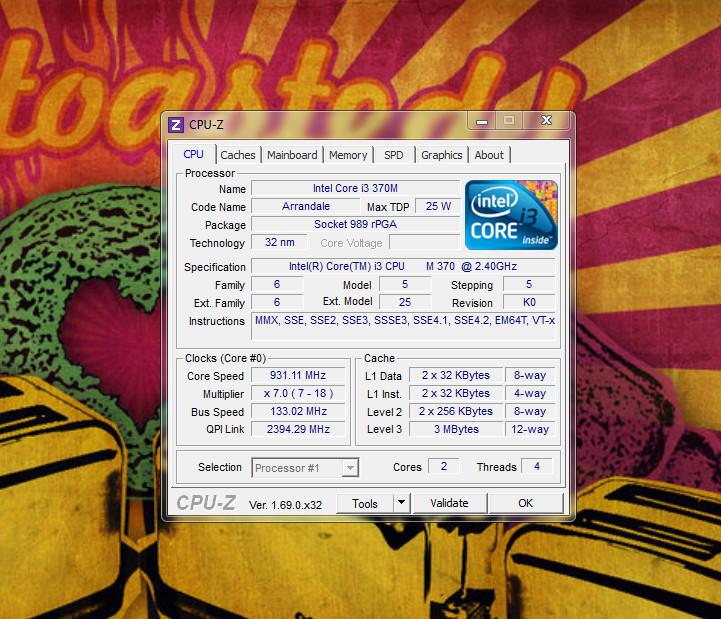Click the L1 Data 8-way associativity value
This screenshot has height=619, width=721.
tap(530, 375)
